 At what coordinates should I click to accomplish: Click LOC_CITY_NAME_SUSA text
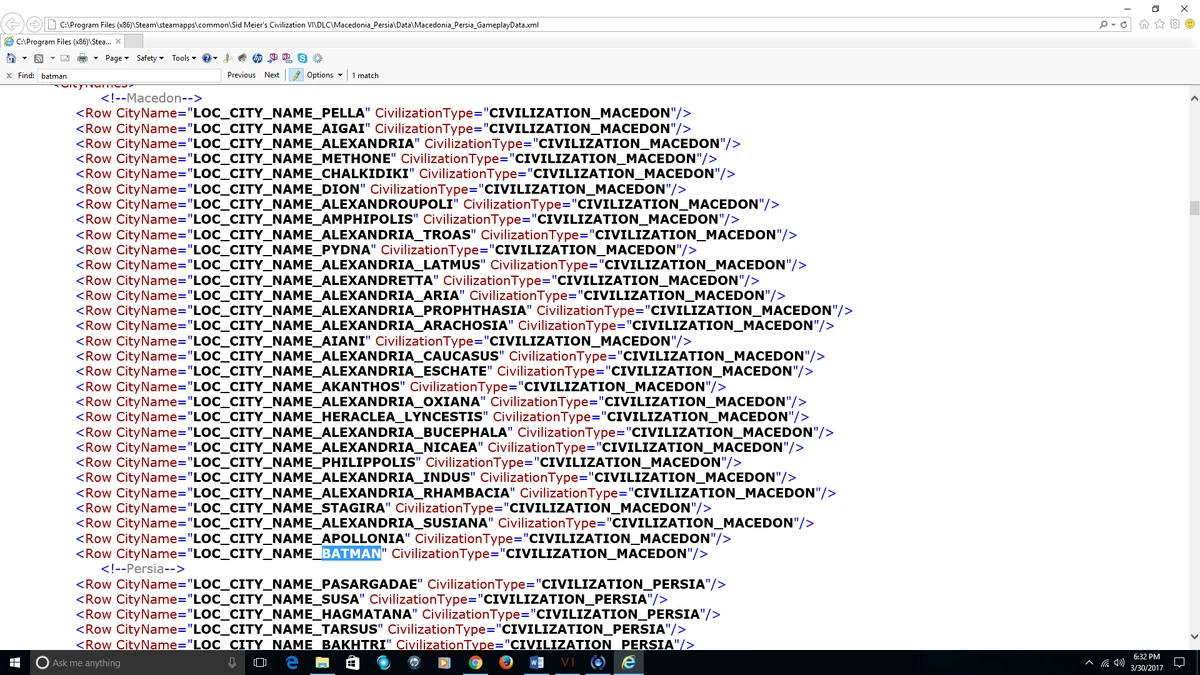(x=278, y=599)
